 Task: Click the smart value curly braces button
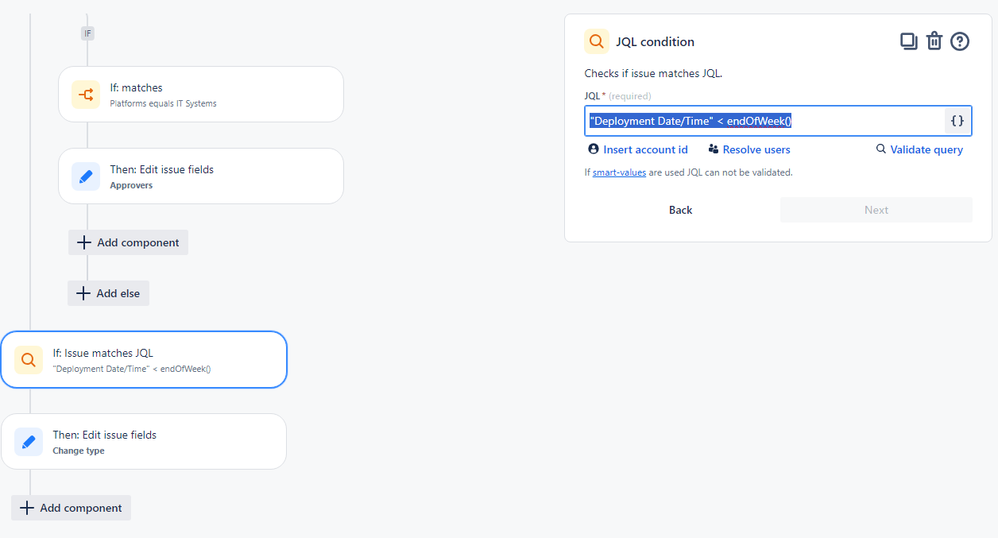click(x=957, y=121)
